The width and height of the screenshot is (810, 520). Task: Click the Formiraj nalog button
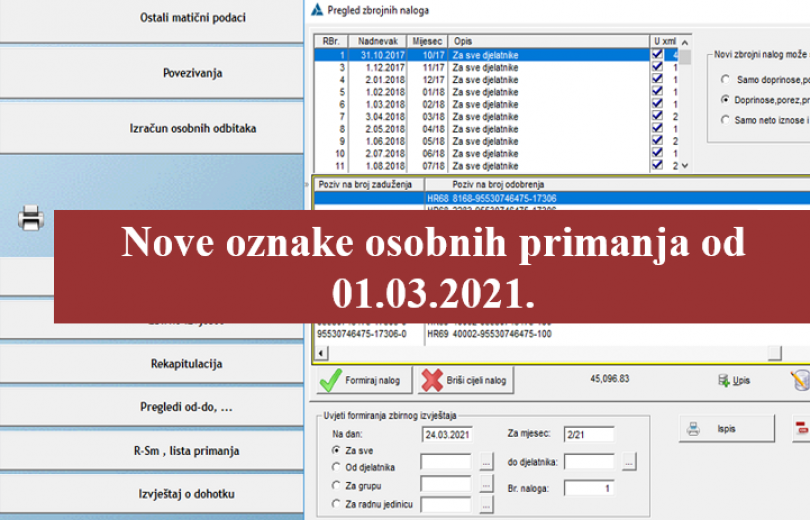click(365, 381)
